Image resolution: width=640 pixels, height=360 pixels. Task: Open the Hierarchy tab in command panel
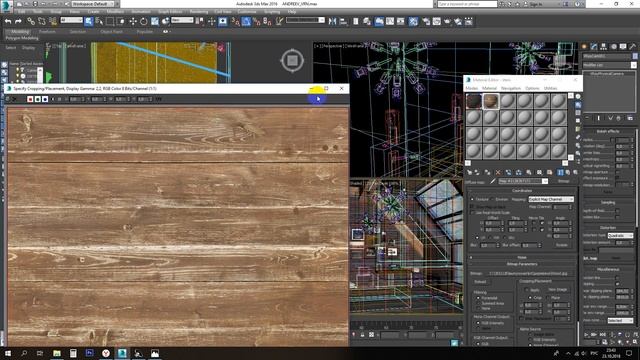coord(603,47)
